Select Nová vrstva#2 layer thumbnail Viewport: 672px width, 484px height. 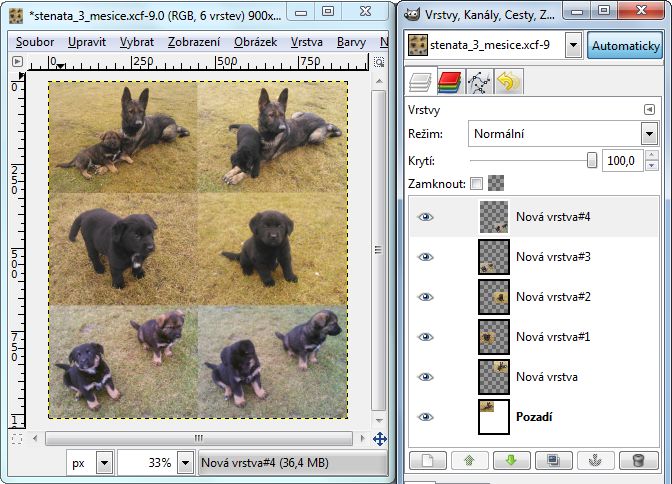(x=494, y=297)
